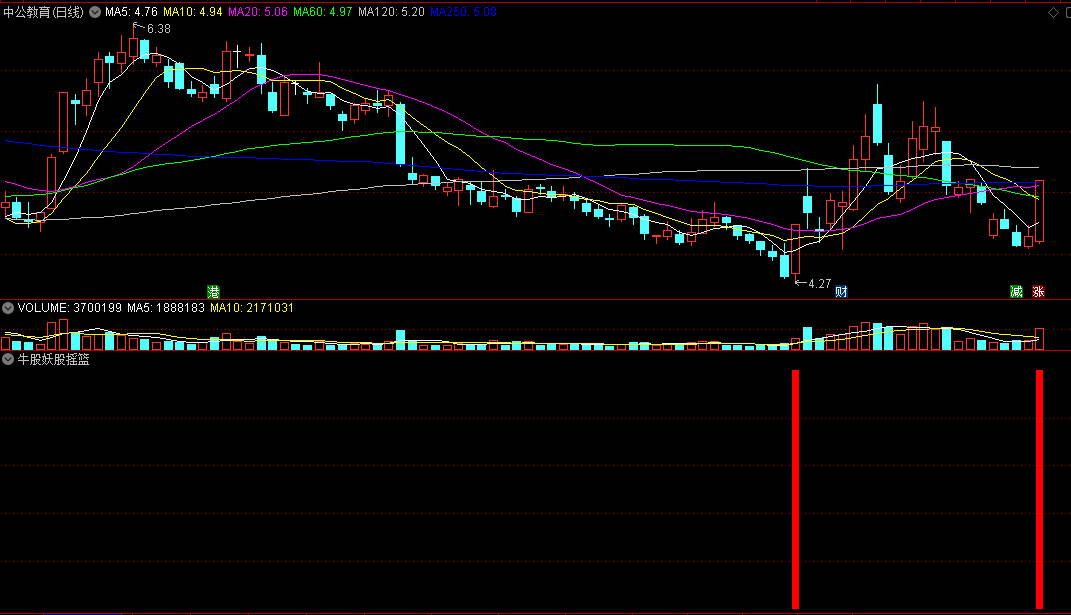Screen dimensions: 1071x615
Task: Click the VOLUME: 3700199 value
Action: [x=70, y=308]
